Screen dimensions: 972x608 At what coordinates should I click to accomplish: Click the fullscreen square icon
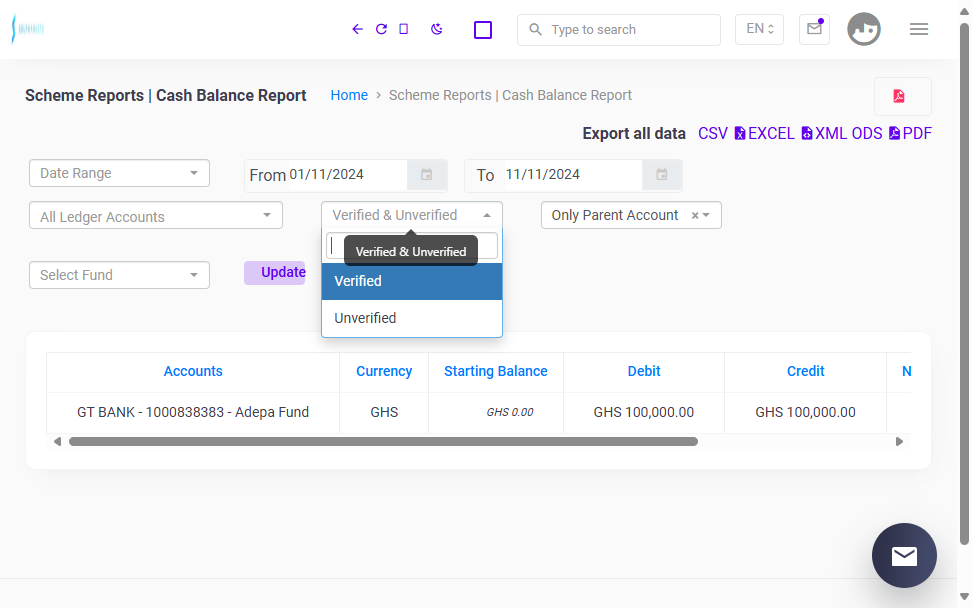tap(483, 30)
